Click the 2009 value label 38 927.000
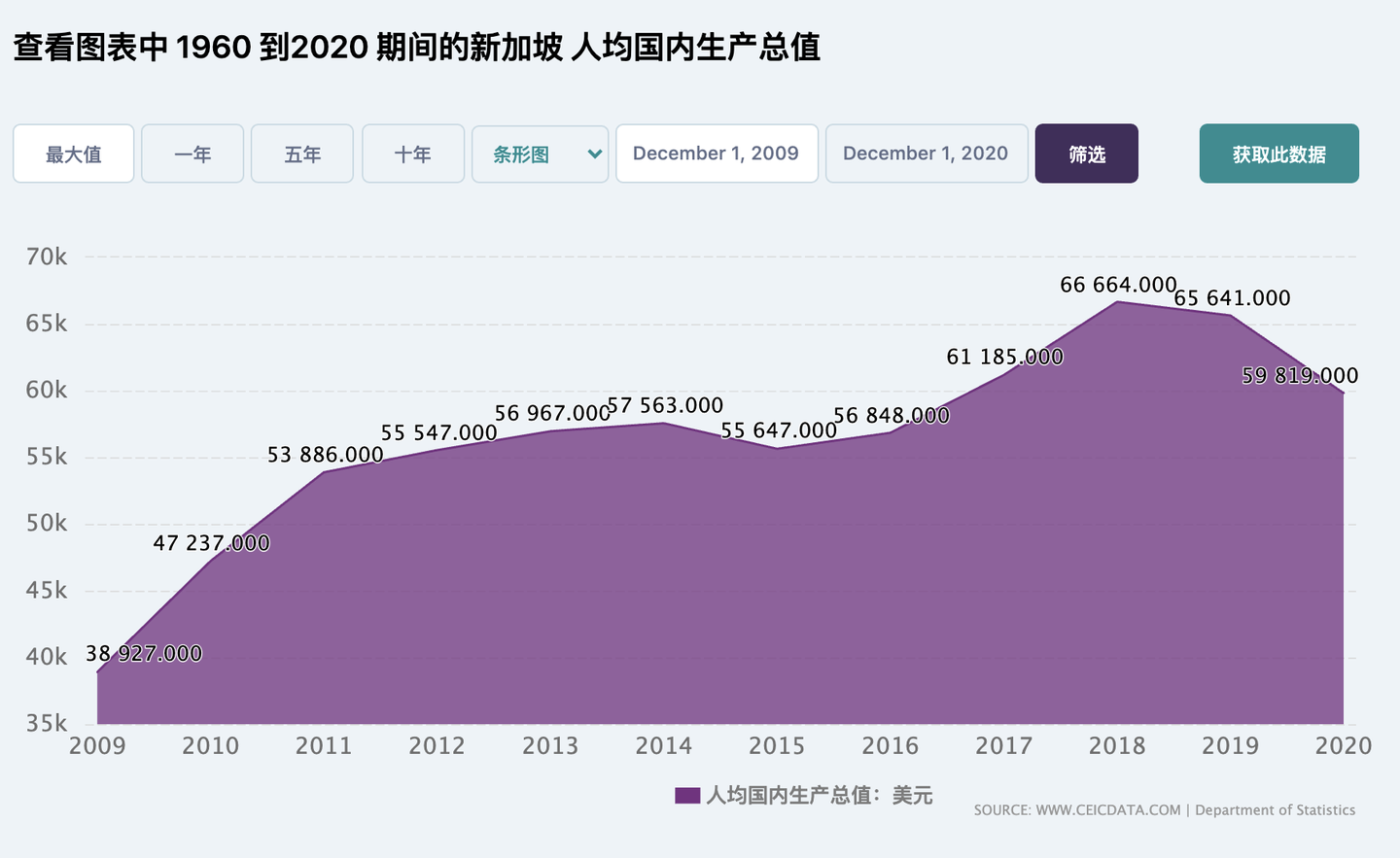Screen dimensions: 1400x858 (143, 653)
